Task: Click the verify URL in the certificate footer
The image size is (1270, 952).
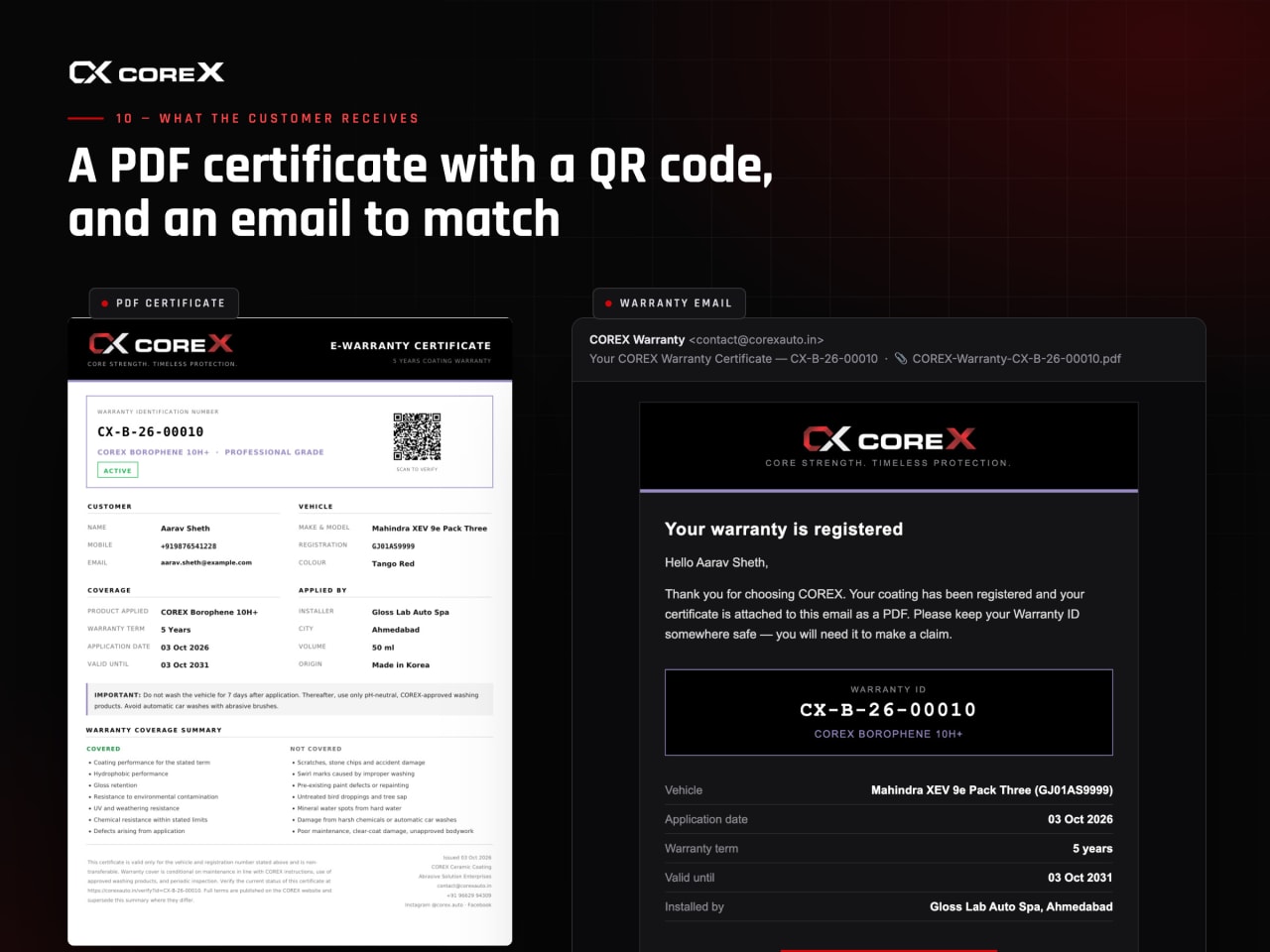Action: pos(144,891)
